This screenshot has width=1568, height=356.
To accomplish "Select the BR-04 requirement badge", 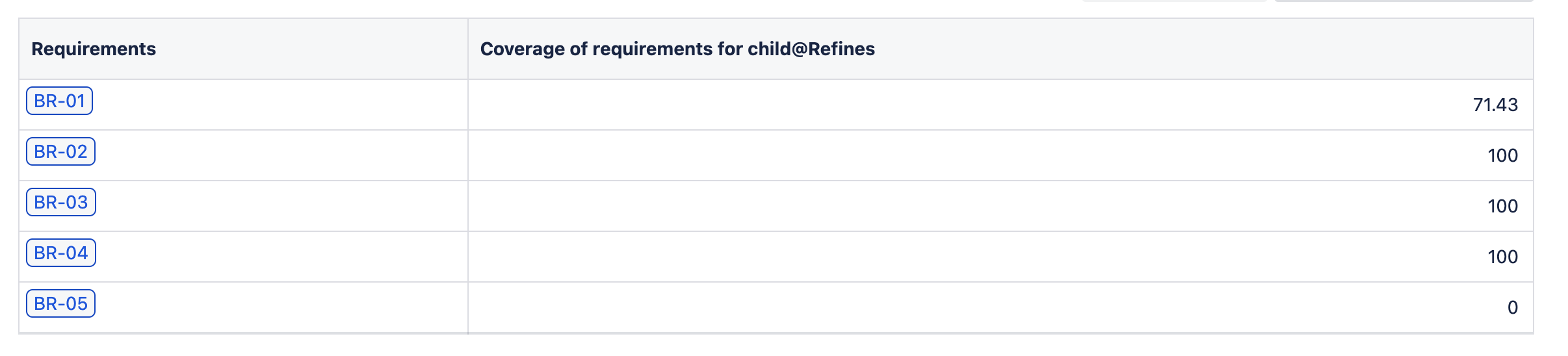I will [x=61, y=253].
